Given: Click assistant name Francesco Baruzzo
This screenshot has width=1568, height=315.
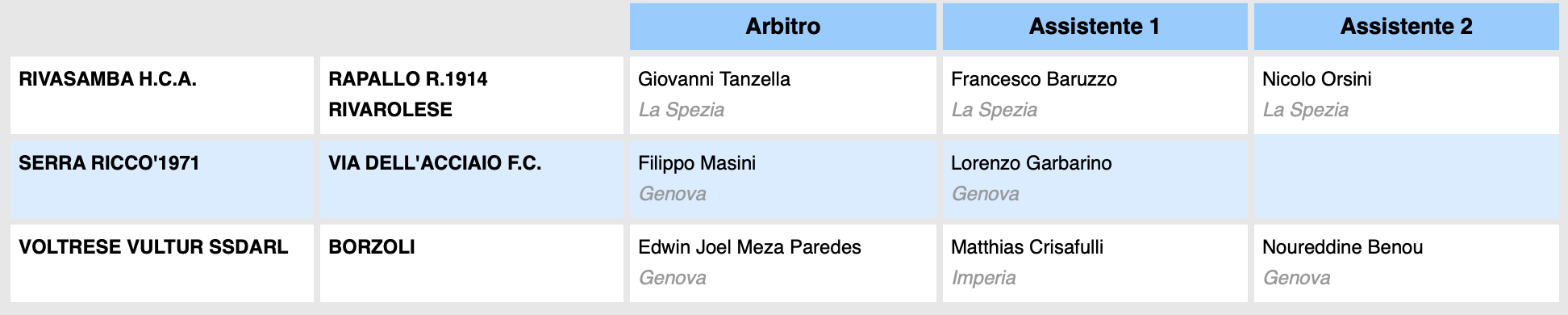Looking at the screenshot, I should click(1034, 79).
